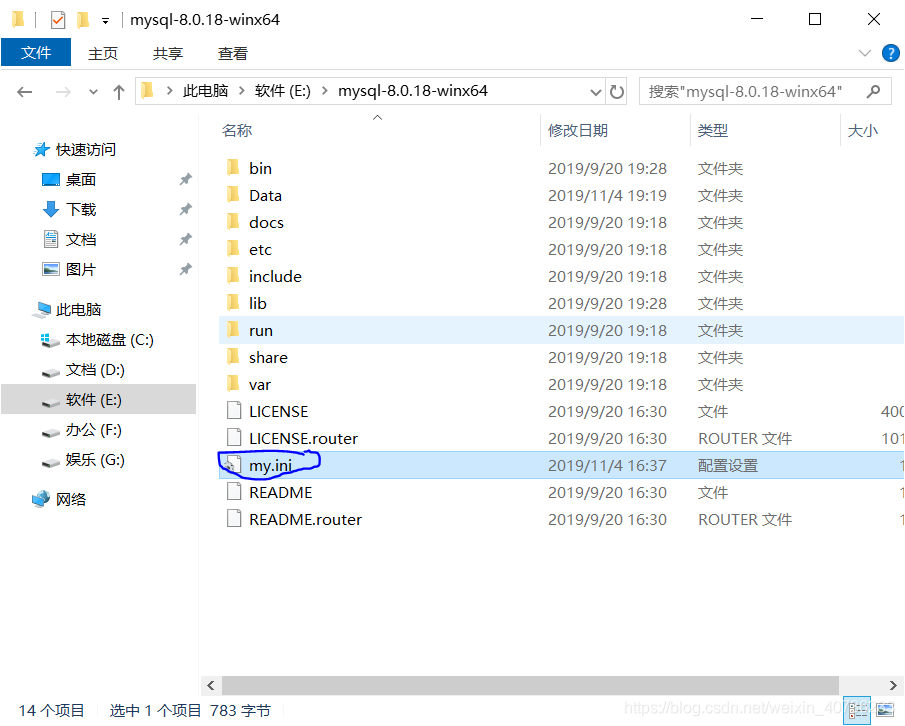Select the README file name
The height and width of the screenshot is (726, 905).
click(281, 493)
